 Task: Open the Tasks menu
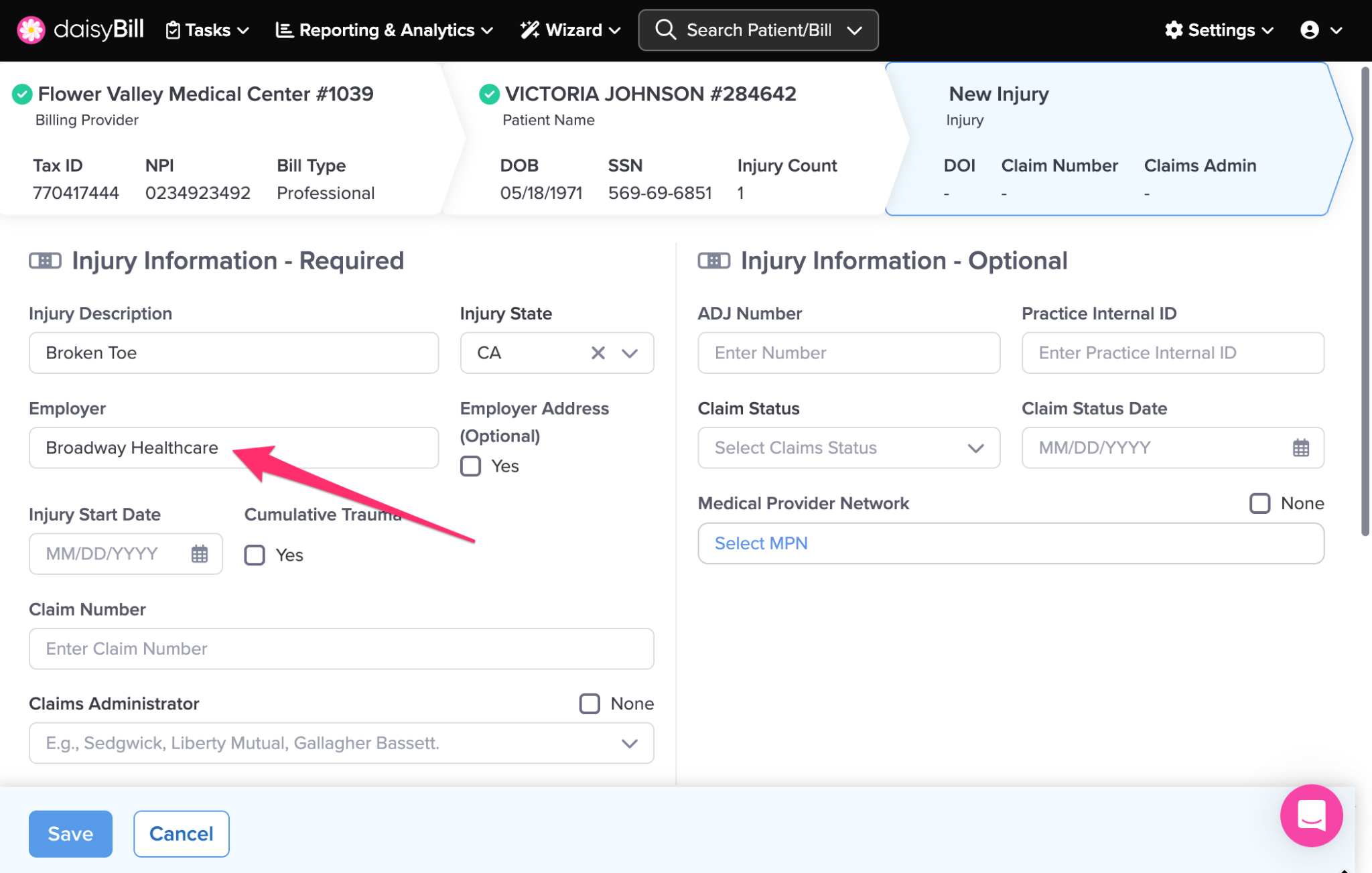(x=208, y=30)
